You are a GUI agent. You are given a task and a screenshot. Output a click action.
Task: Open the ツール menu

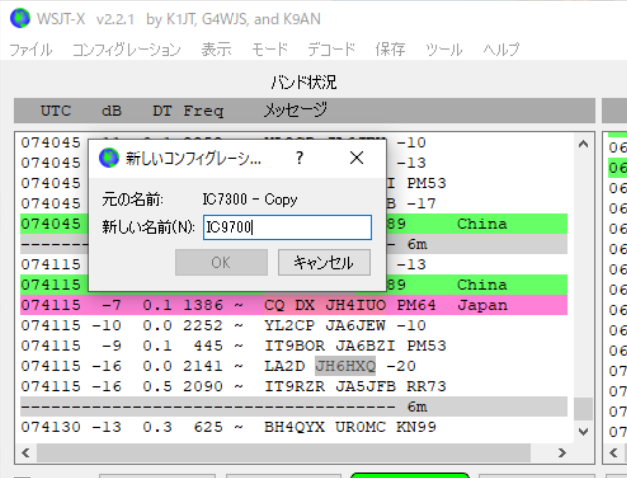click(x=444, y=50)
